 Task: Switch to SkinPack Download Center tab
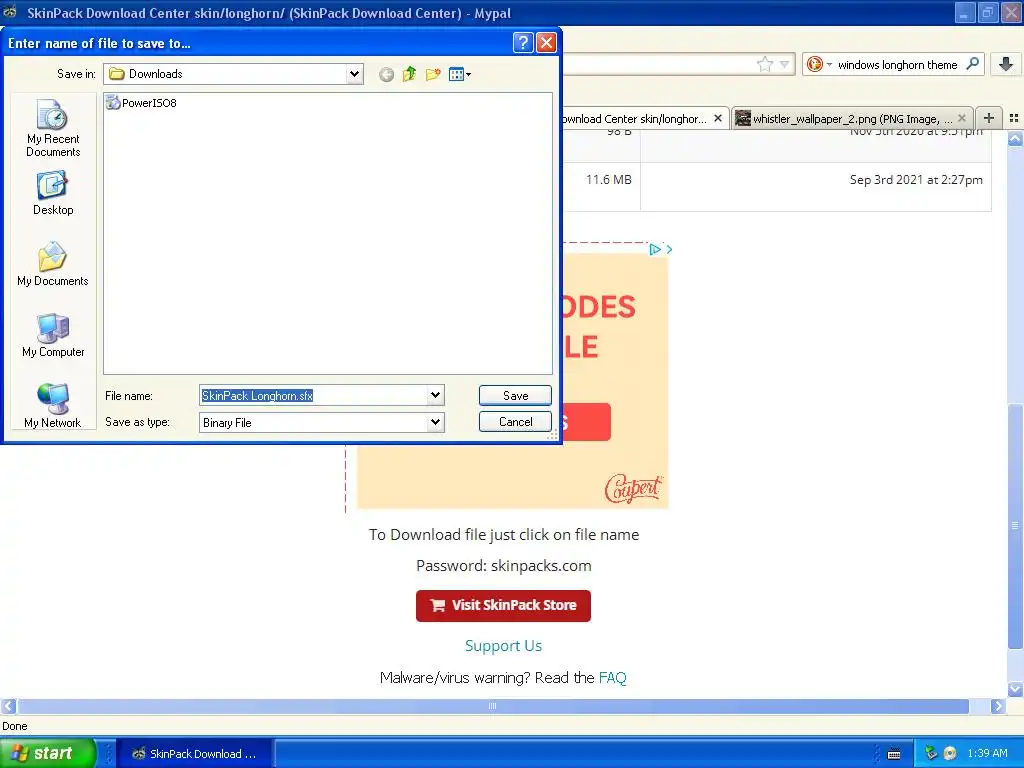coord(633,119)
